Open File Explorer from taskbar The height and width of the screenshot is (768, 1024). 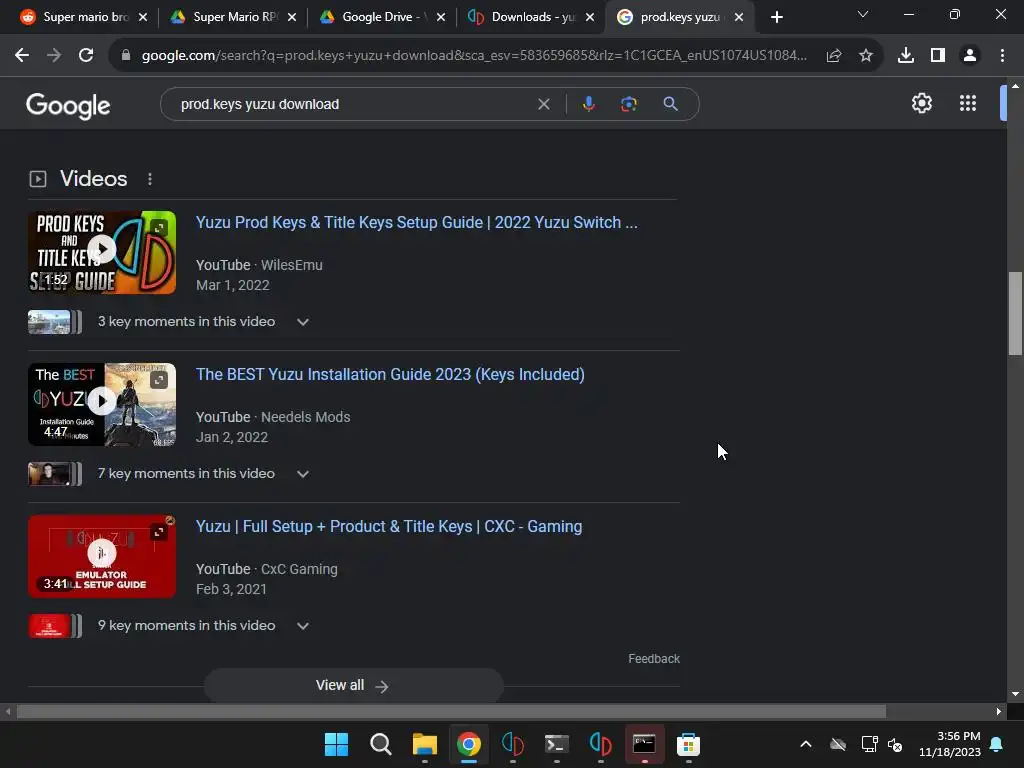(424, 744)
